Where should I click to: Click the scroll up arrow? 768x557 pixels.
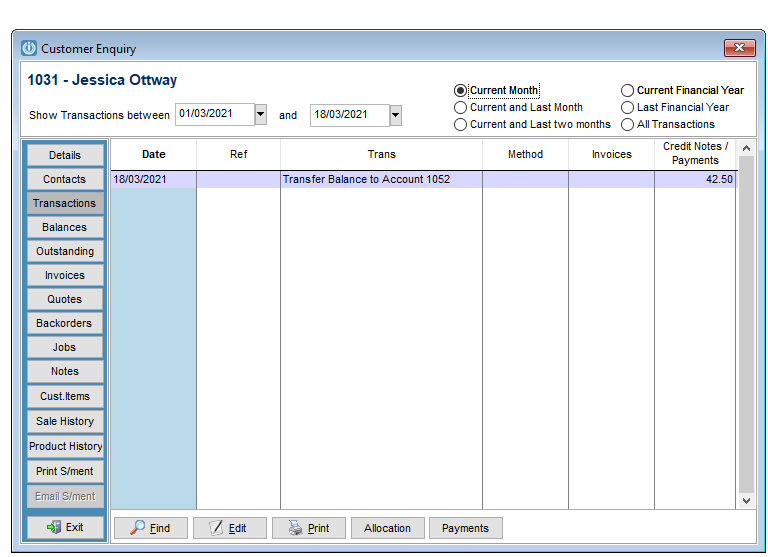click(x=746, y=148)
